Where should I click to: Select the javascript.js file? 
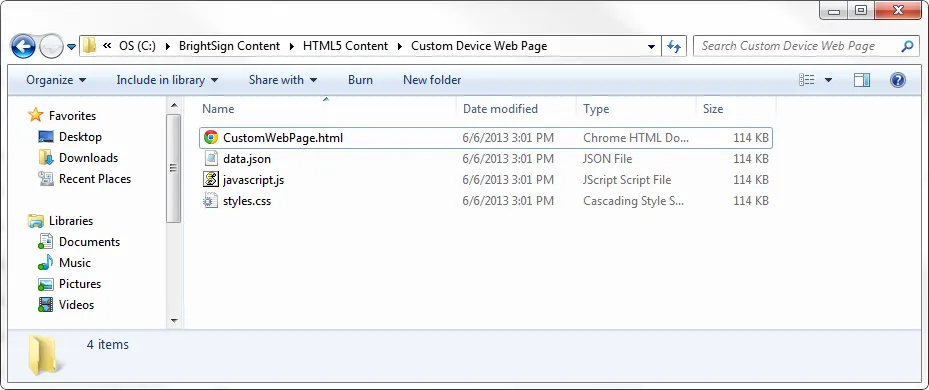click(254, 180)
